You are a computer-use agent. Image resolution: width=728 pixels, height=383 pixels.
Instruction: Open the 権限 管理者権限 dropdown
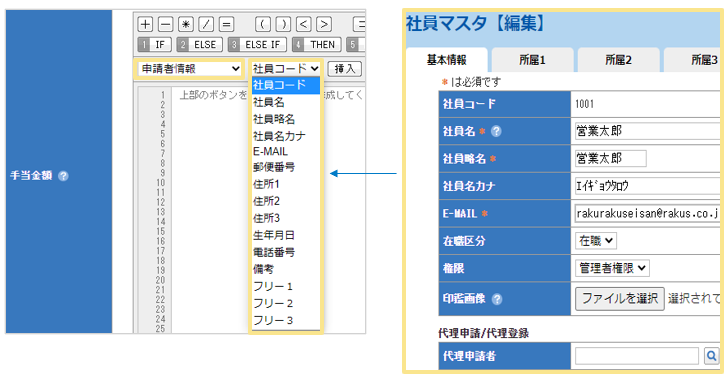(612, 268)
